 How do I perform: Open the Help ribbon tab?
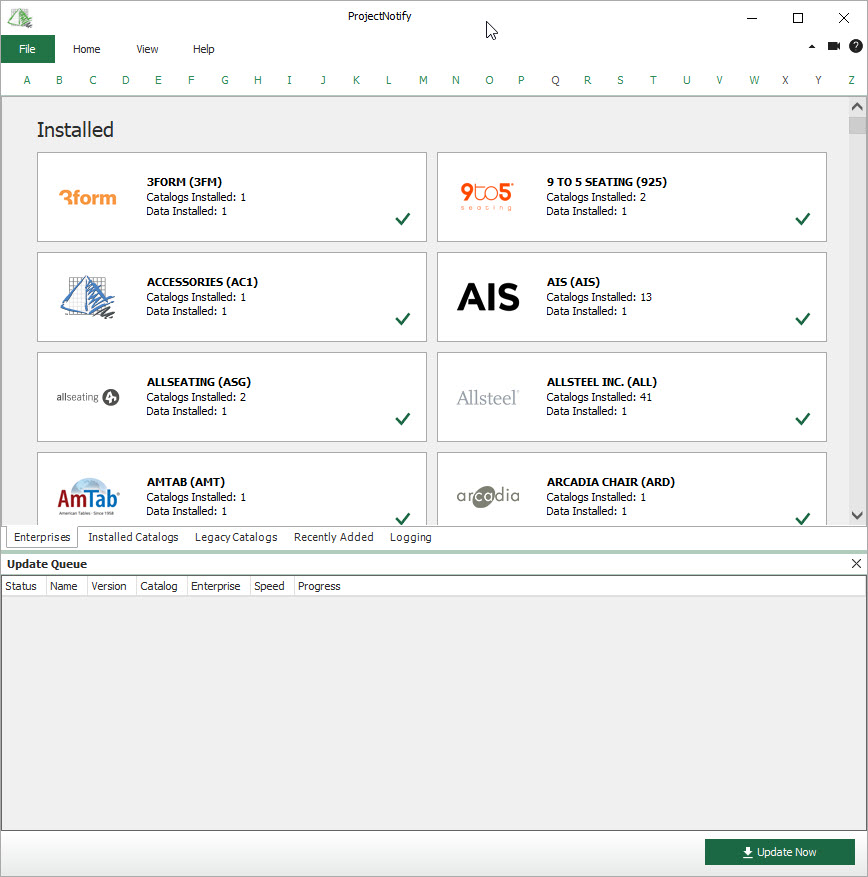pyautogui.click(x=204, y=49)
